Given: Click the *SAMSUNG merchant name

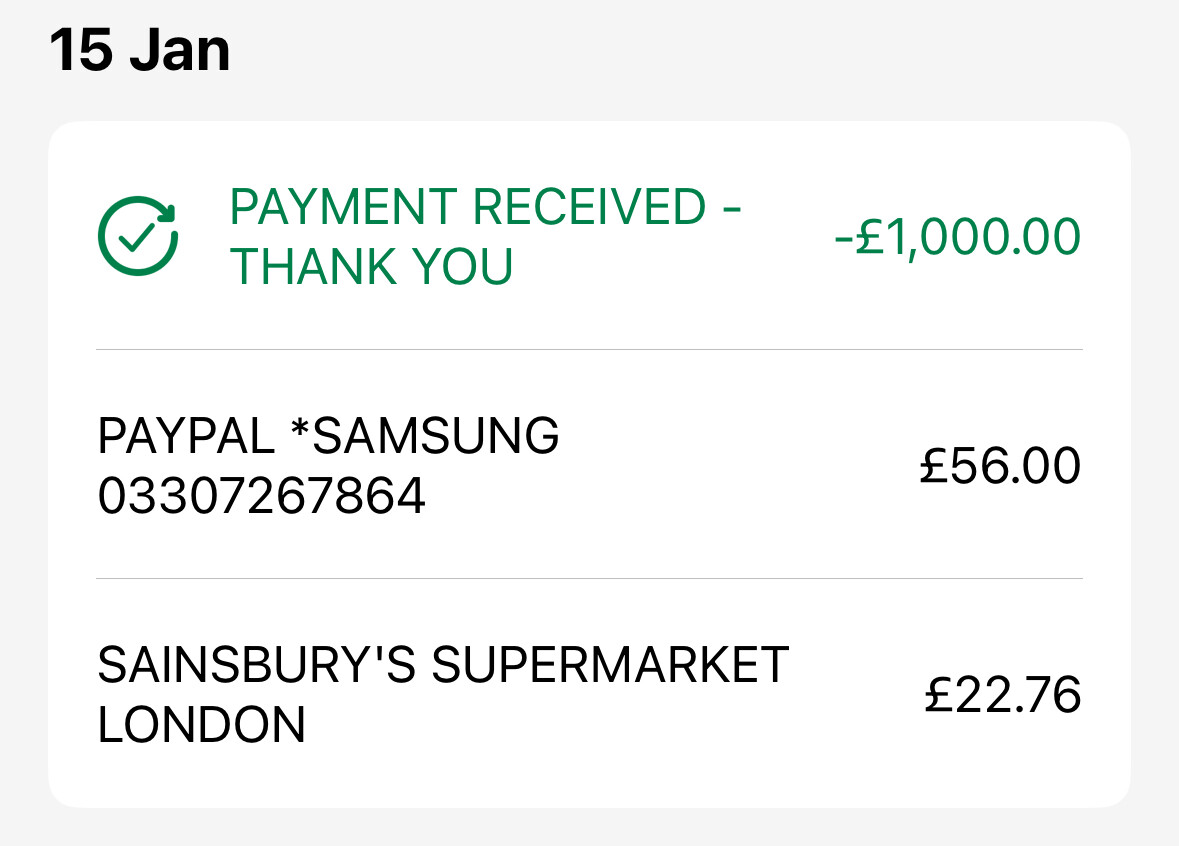Looking at the screenshot, I should click(425, 436).
